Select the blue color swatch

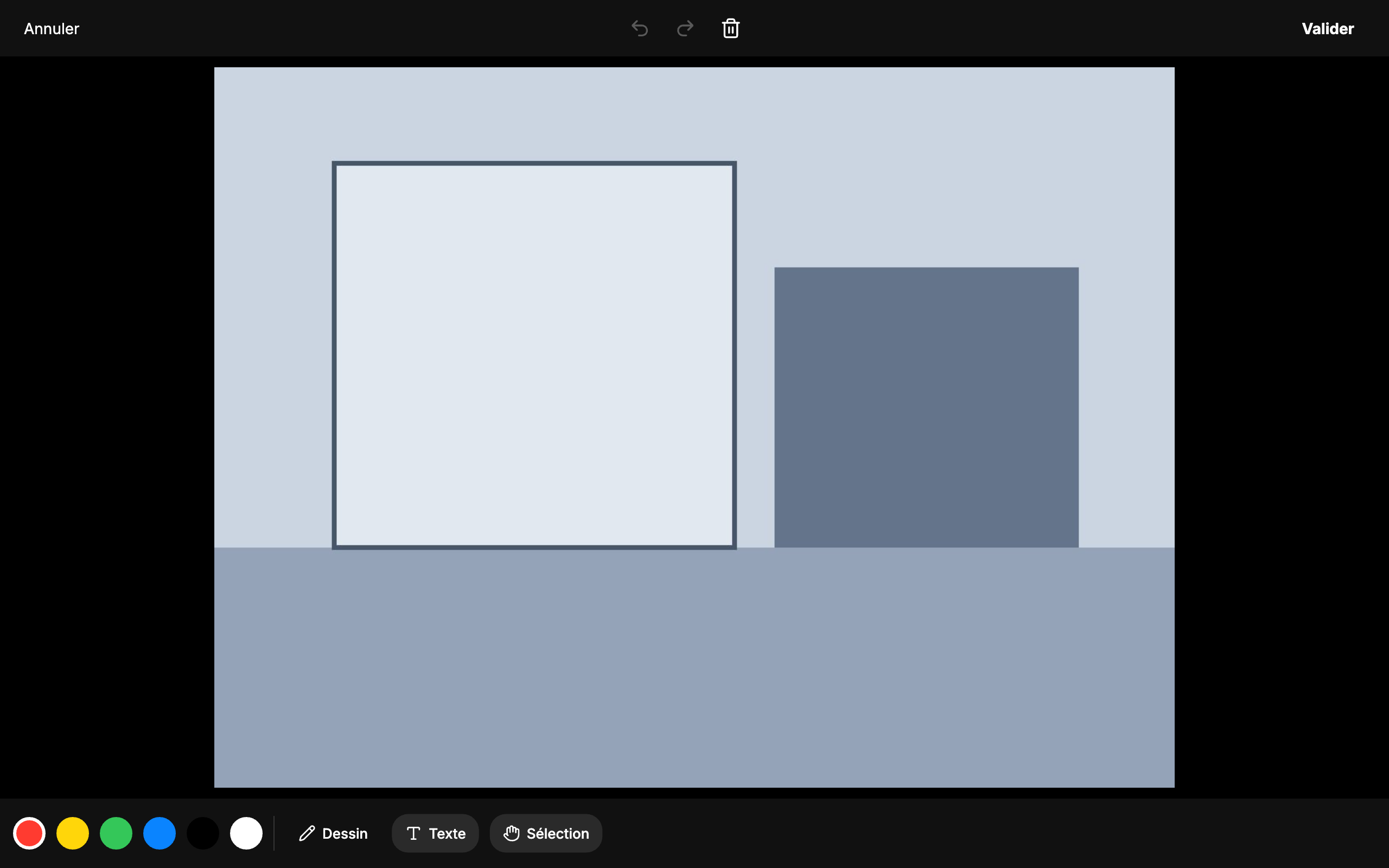coord(160,833)
